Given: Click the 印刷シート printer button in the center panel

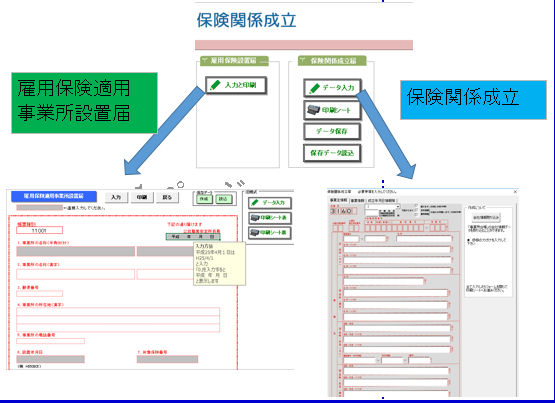Looking at the screenshot, I should coord(332,110).
